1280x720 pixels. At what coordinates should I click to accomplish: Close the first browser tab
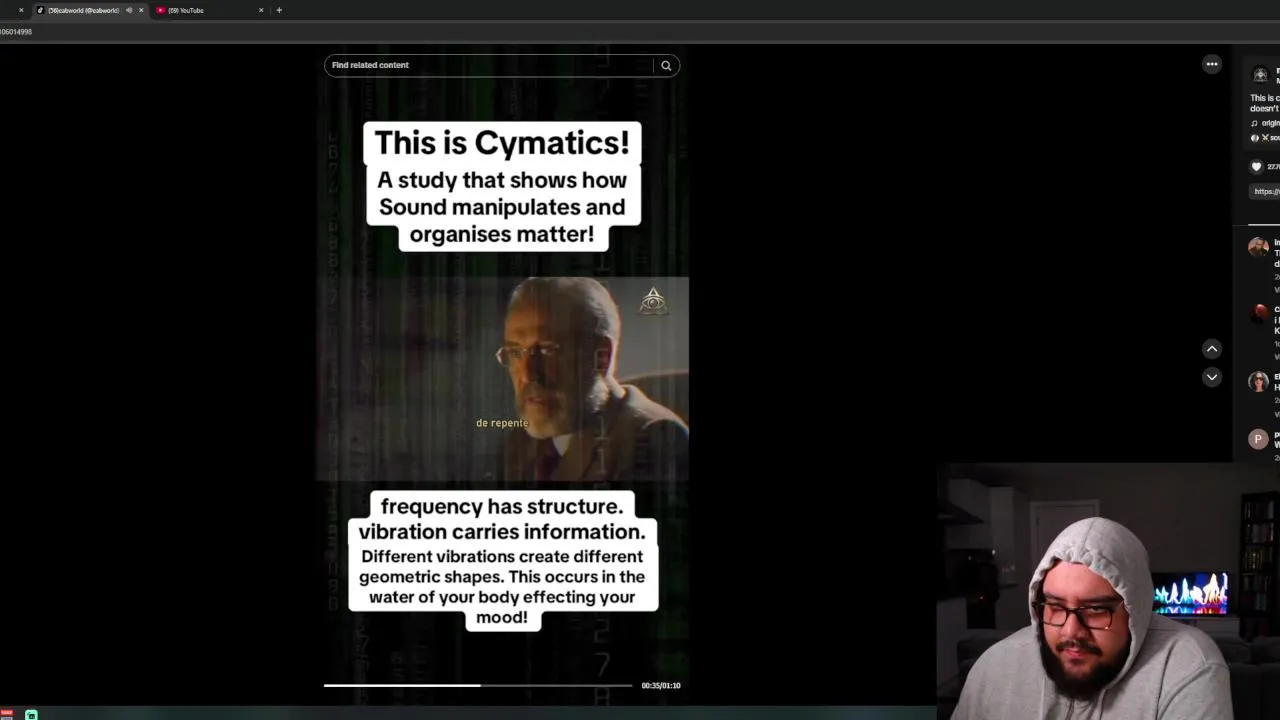(x=21, y=10)
